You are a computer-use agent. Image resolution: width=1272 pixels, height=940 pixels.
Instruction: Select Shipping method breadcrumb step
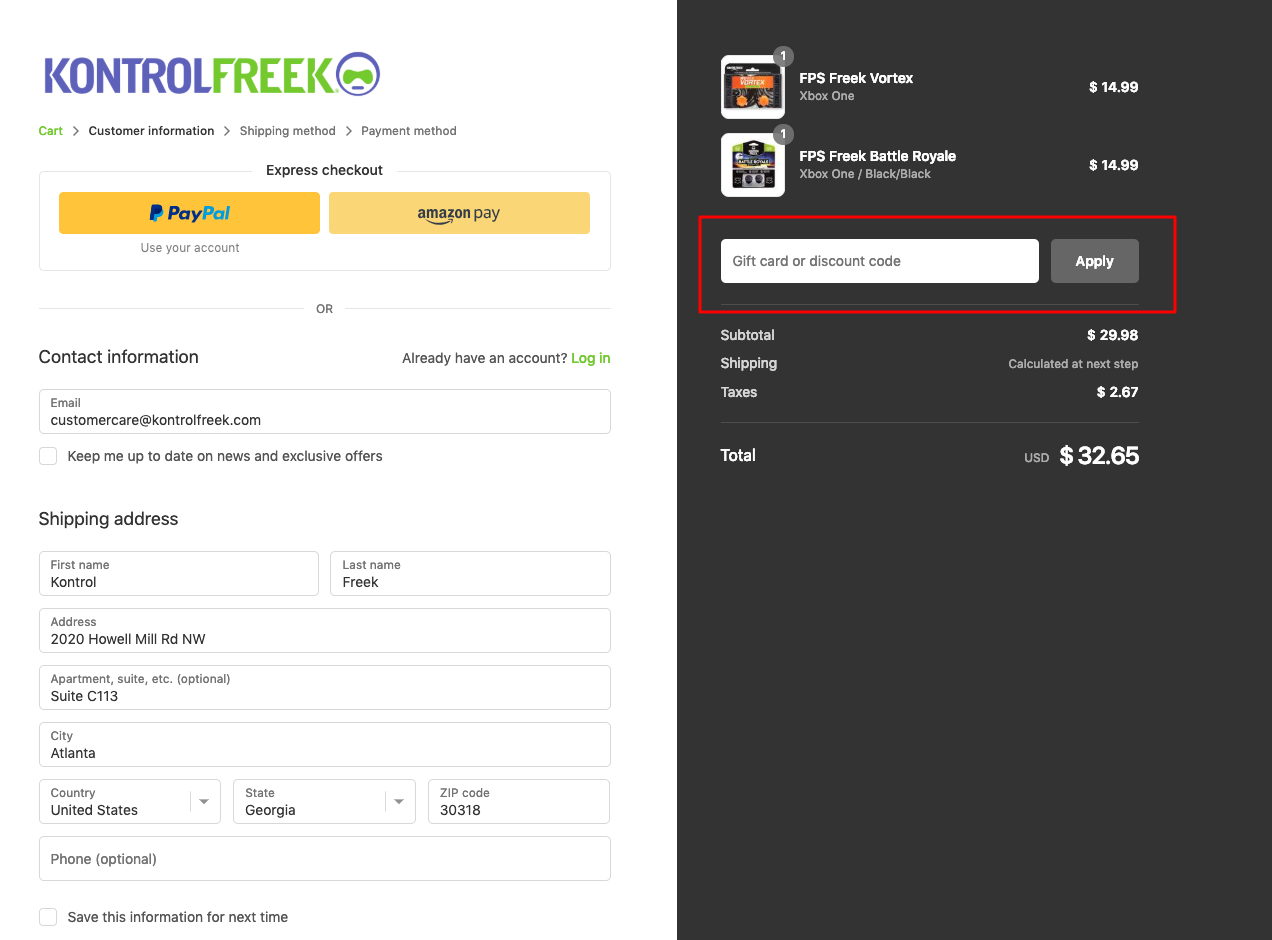(287, 131)
